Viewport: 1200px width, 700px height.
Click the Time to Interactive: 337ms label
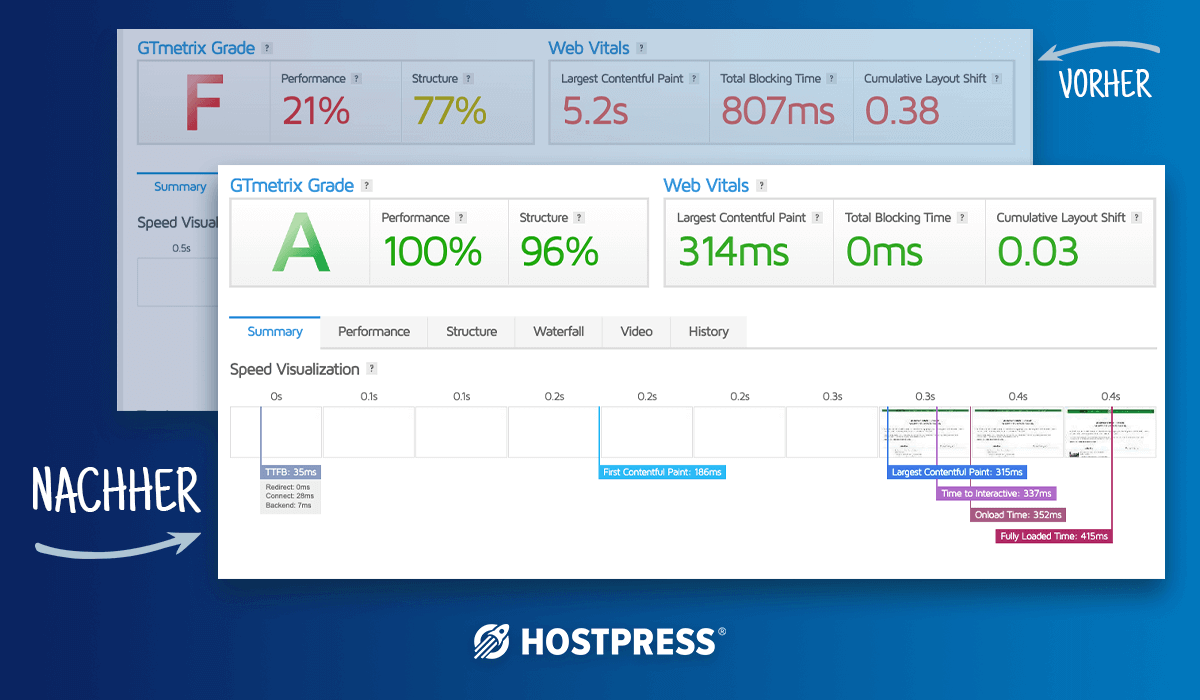tap(996, 493)
